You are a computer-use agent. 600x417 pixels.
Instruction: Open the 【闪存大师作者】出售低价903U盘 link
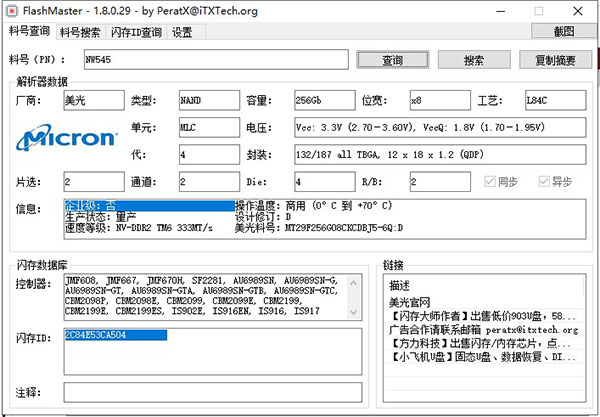tap(484, 316)
